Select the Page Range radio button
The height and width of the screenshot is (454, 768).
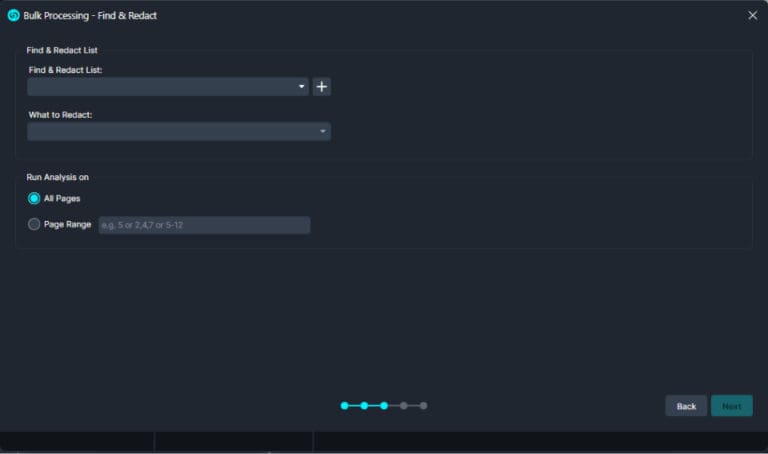[x=34, y=225]
